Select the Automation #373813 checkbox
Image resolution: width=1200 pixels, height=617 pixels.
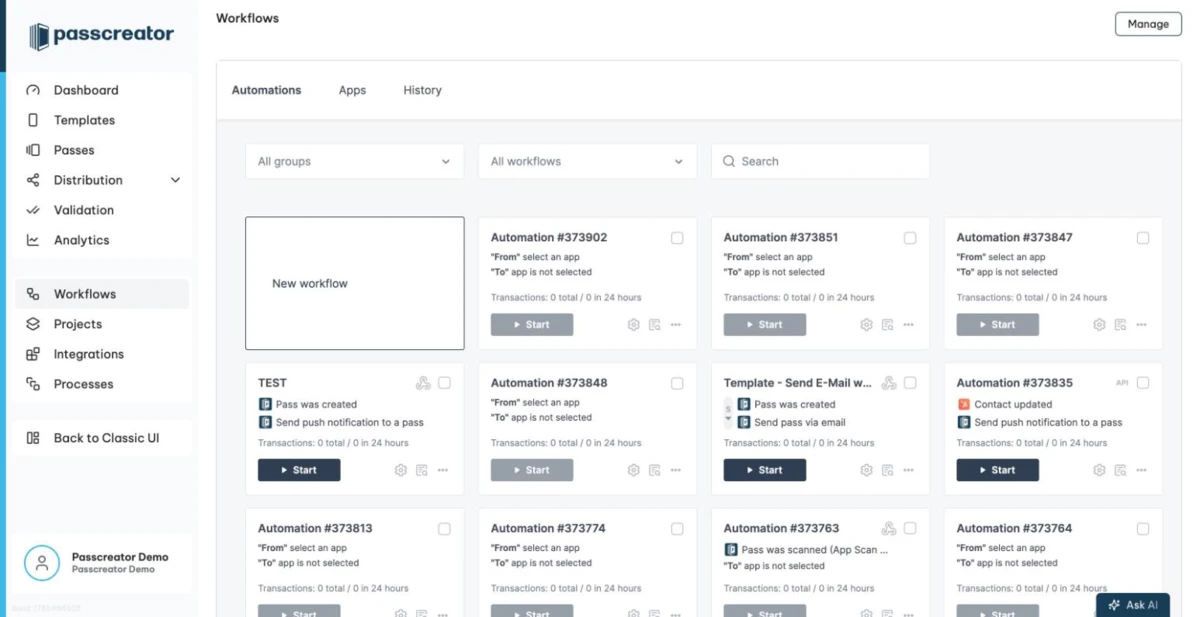click(x=444, y=529)
